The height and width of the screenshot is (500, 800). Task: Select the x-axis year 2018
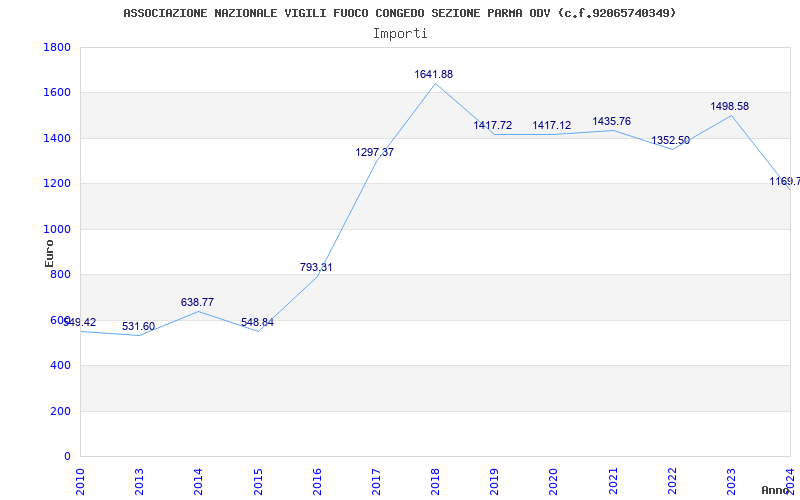[435, 481]
